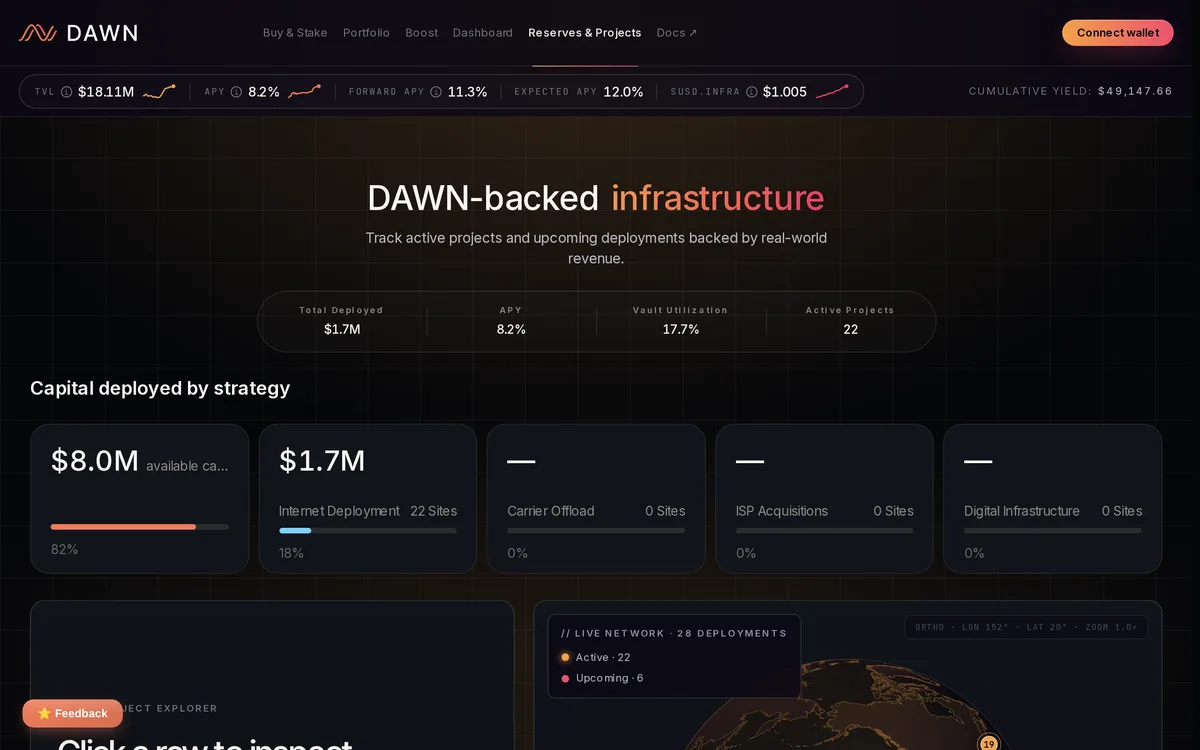Image resolution: width=1200 pixels, height=750 pixels.
Task: Click the Total Deployed $1.7M stat
Action: [x=342, y=320]
